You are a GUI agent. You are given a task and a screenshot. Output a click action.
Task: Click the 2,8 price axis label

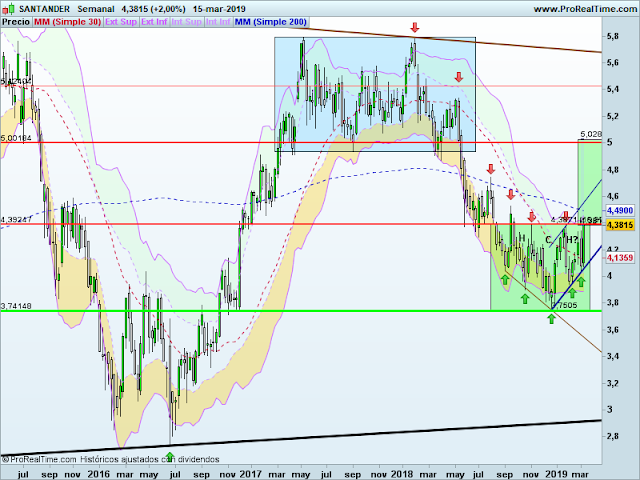tap(612, 436)
